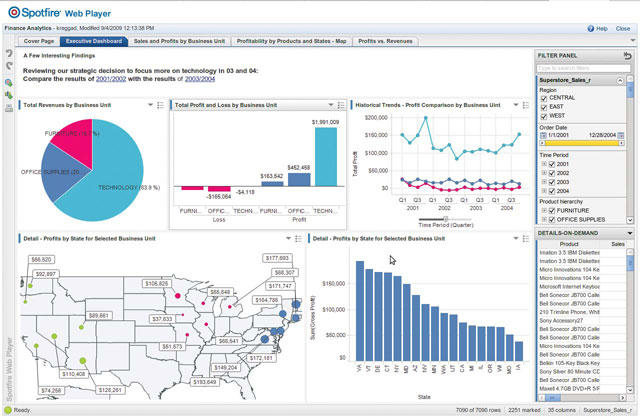
Task: Open the Total Revenues by Business Unit dropdown arrow
Action: pos(150,105)
